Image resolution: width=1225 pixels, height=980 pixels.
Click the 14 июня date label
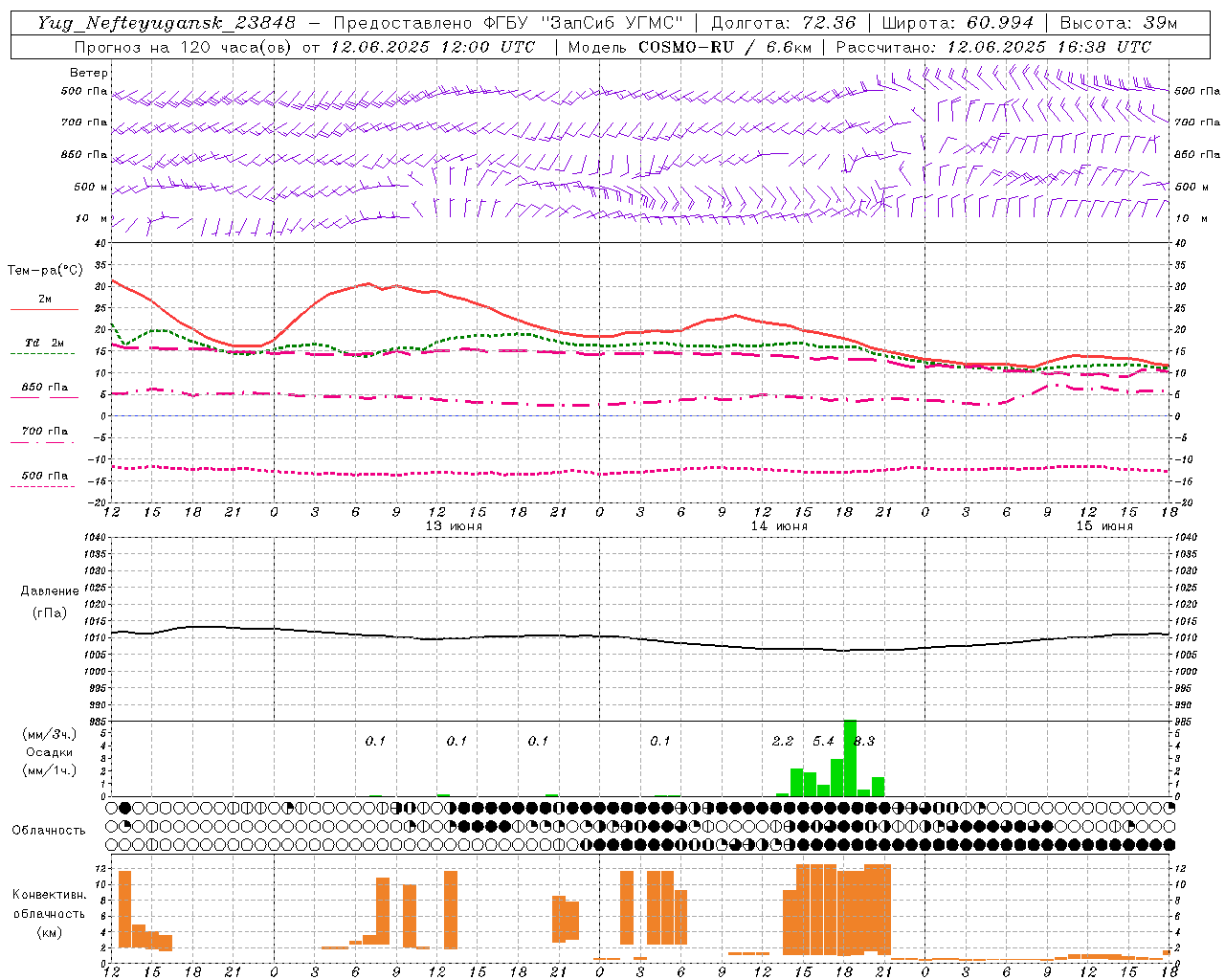[x=779, y=526]
